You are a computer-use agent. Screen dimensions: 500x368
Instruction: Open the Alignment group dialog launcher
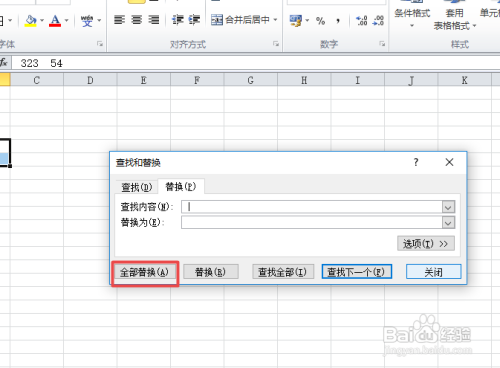pyautogui.click(x=276, y=44)
